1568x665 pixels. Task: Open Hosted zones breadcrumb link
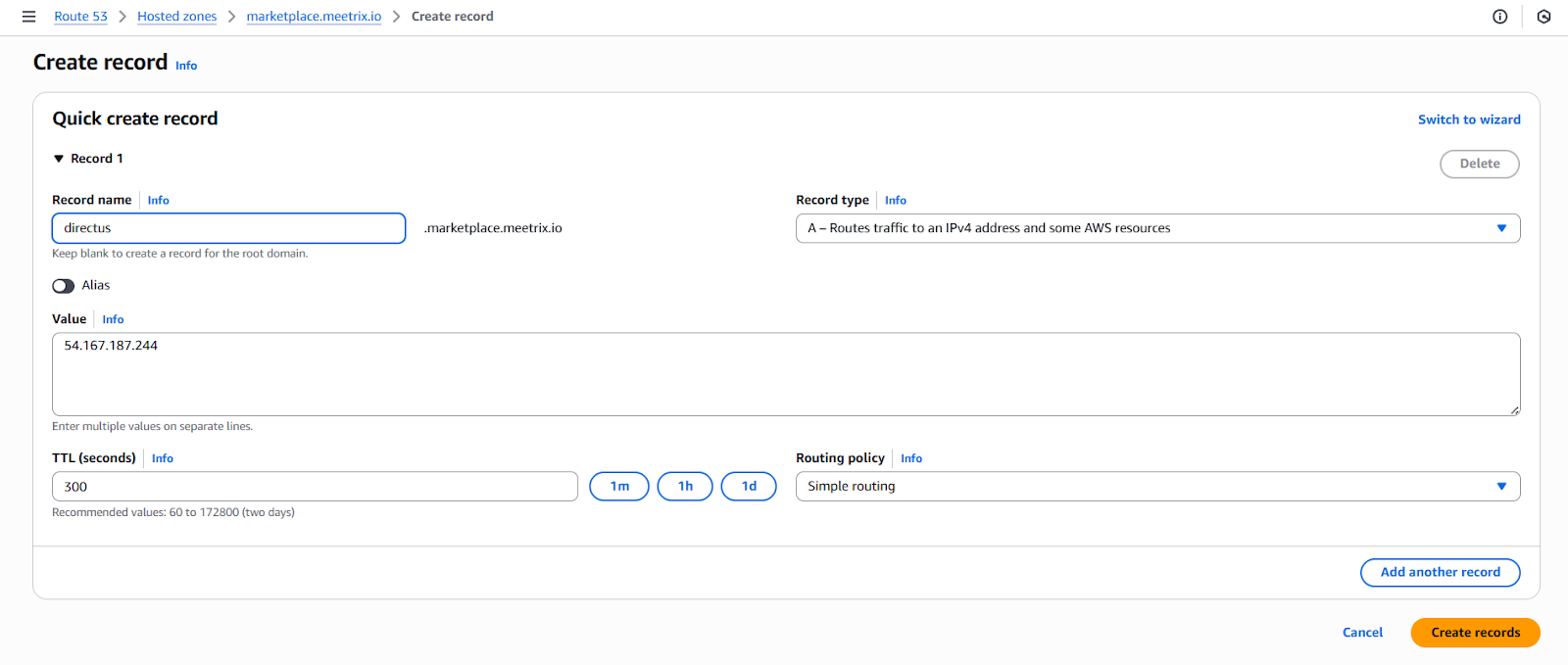pos(176,17)
